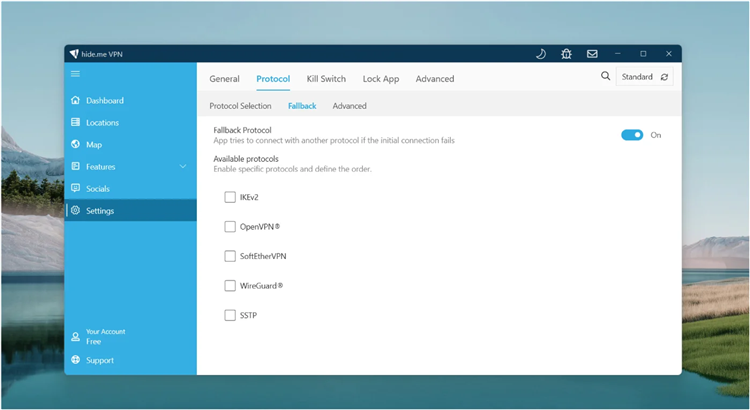
Task: Click the SSTP protocol label
Action: tap(248, 315)
